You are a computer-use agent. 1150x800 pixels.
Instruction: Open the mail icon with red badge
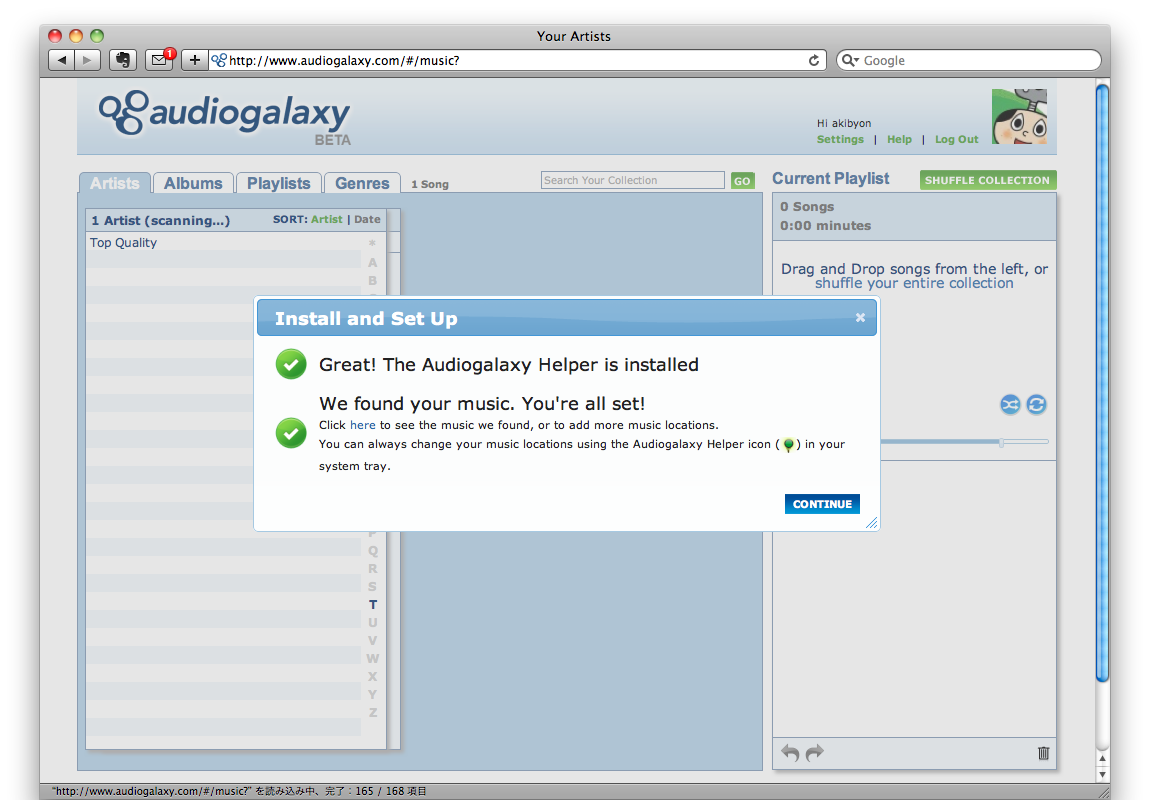(x=159, y=60)
